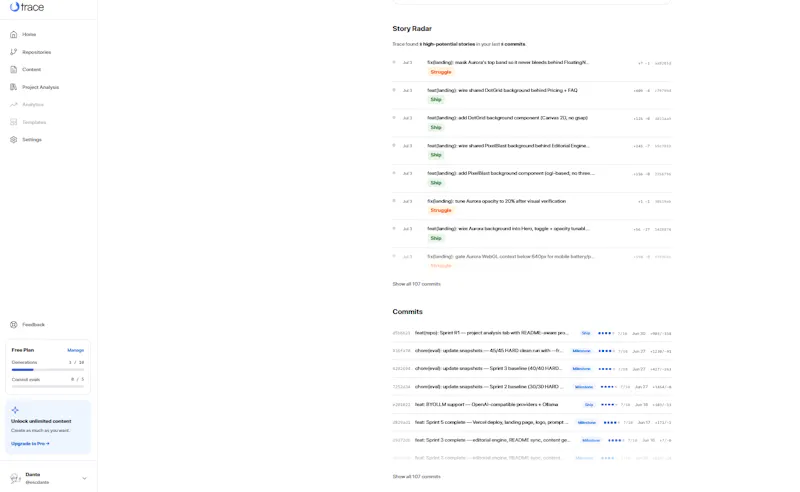Viewport: 800px width, 492px height.
Task: Click Milestone tag on Sprint 2 baseline commit
Action: (584, 387)
